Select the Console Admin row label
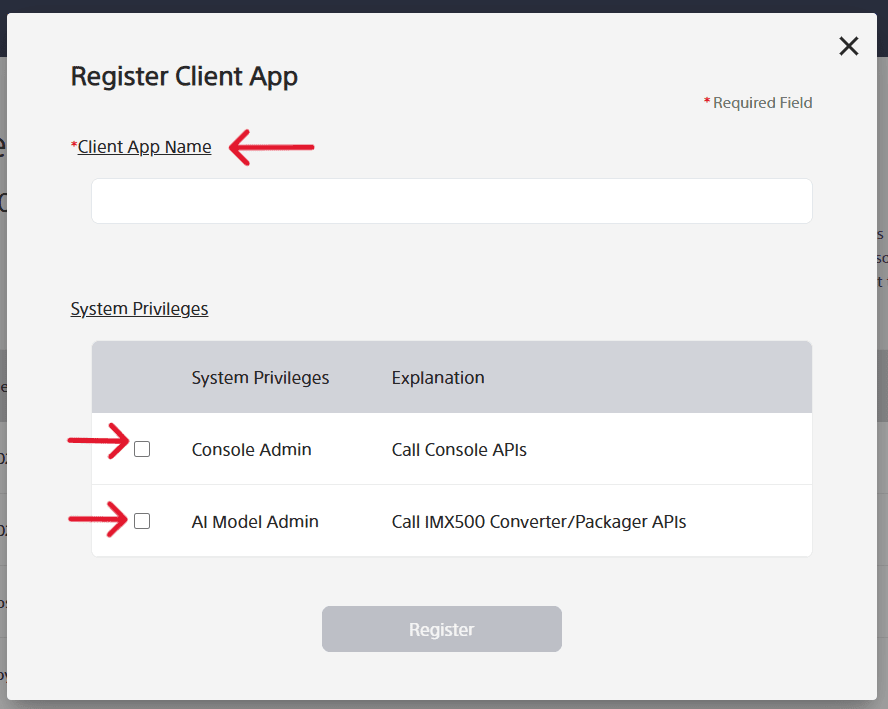The height and width of the screenshot is (709, 888). coord(251,449)
